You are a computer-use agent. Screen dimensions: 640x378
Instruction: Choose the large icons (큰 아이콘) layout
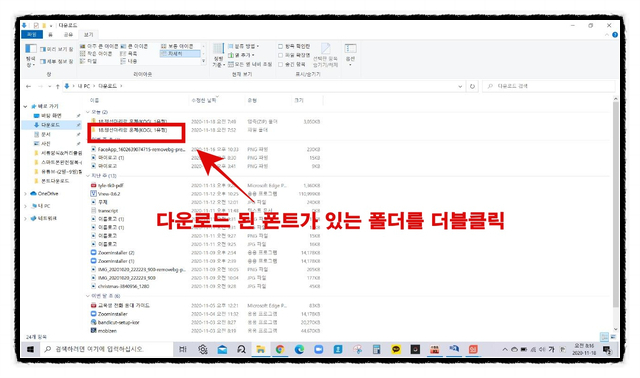tap(134, 46)
